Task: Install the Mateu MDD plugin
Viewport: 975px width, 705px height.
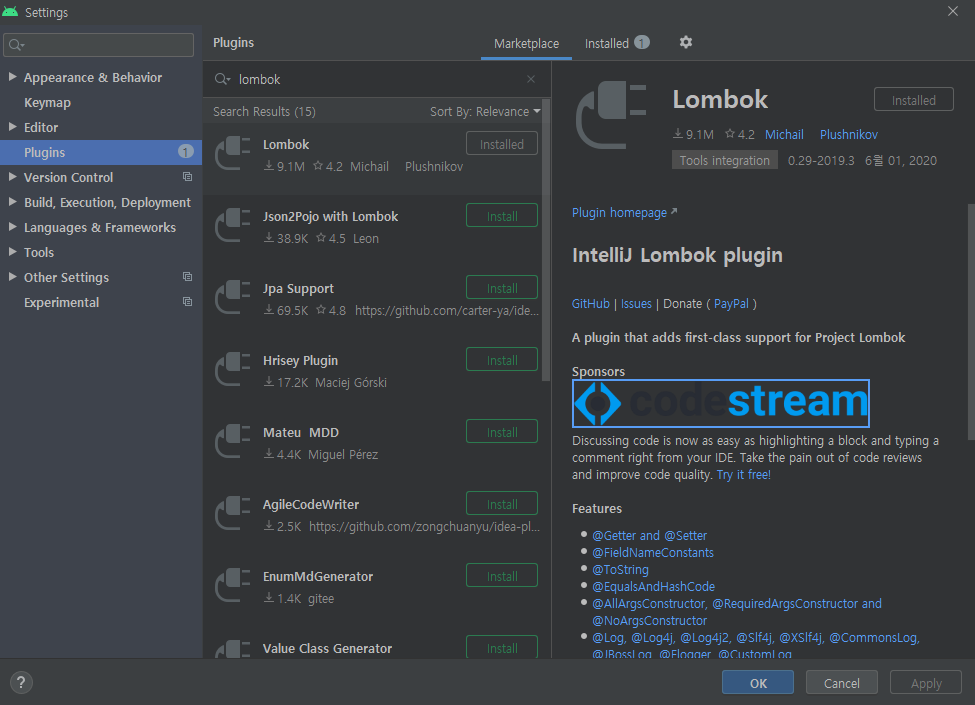Action: tap(502, 432)
